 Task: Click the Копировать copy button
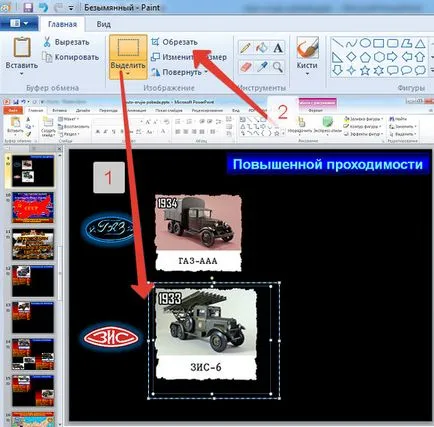point(71,57)
